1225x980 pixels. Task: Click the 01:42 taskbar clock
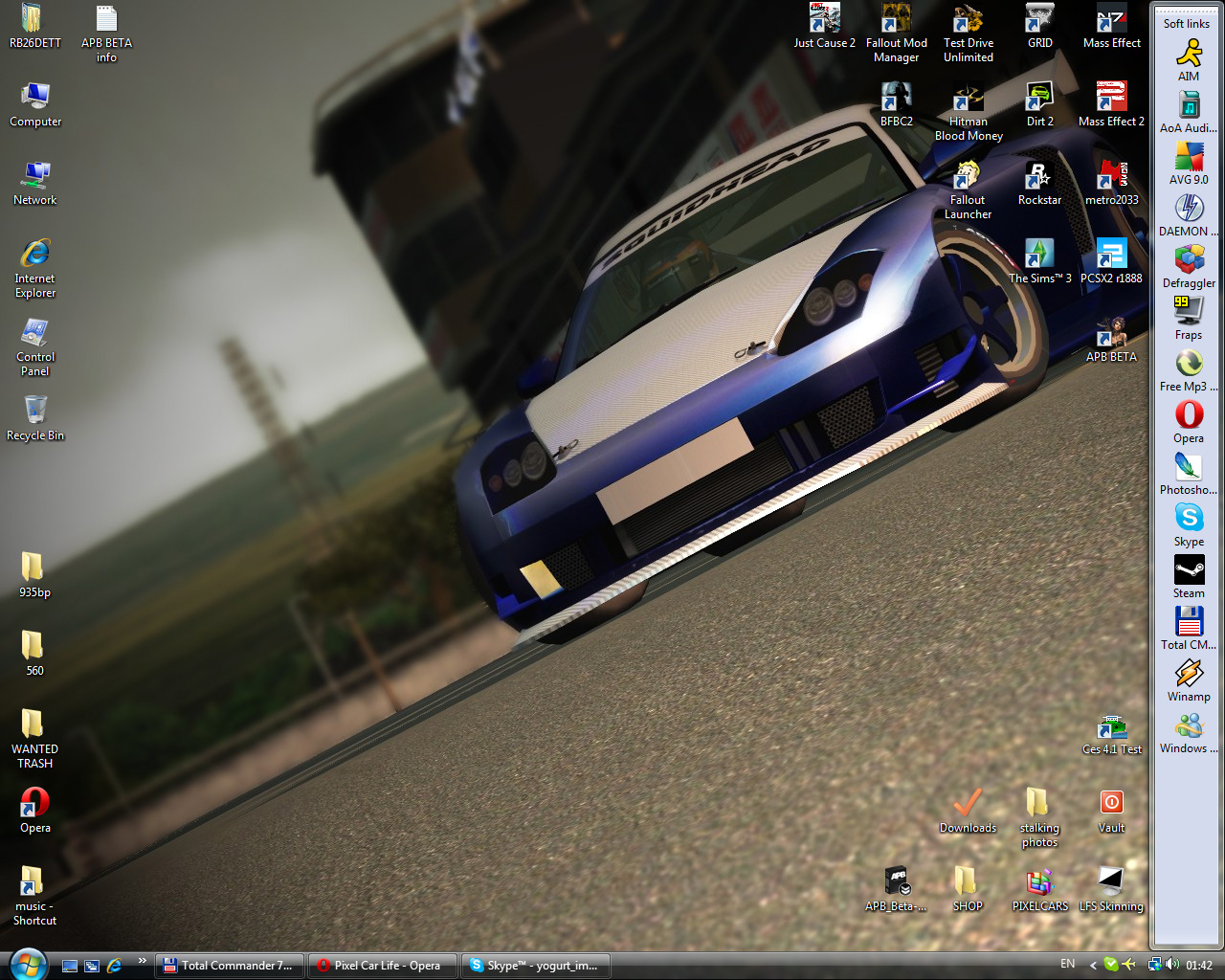tap(1199, 966)
